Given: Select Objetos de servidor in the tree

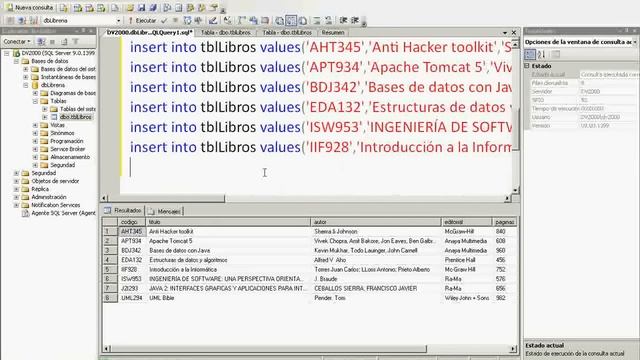Looking at the screenshot, I should coord(55,181).
